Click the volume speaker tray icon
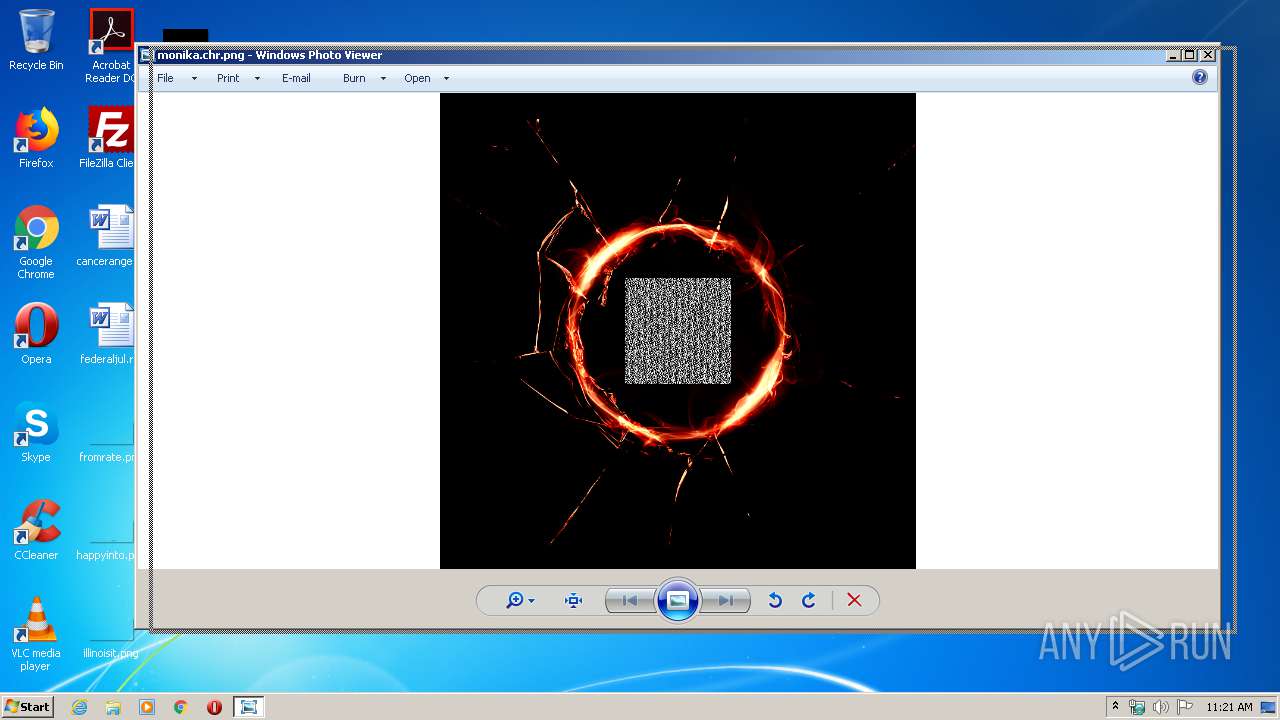 1161,707
